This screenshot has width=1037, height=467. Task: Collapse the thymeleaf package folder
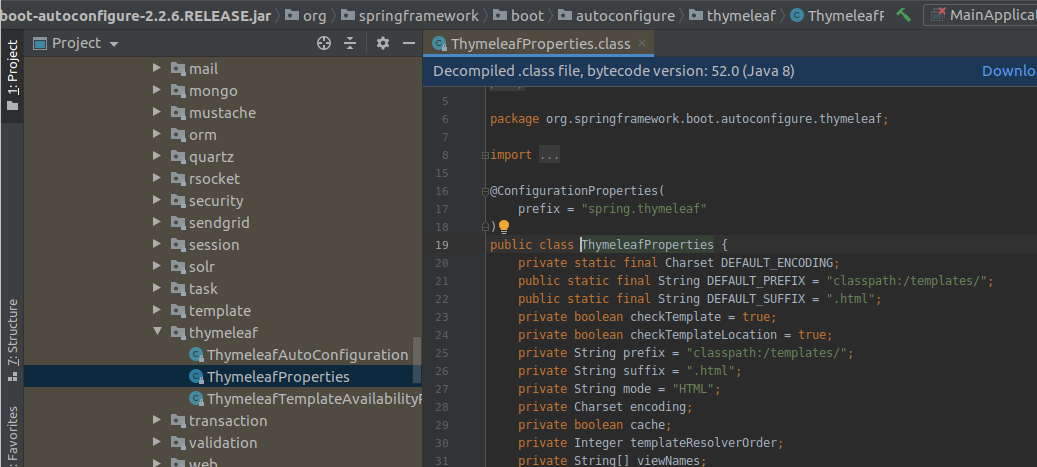tap(157, 332)
